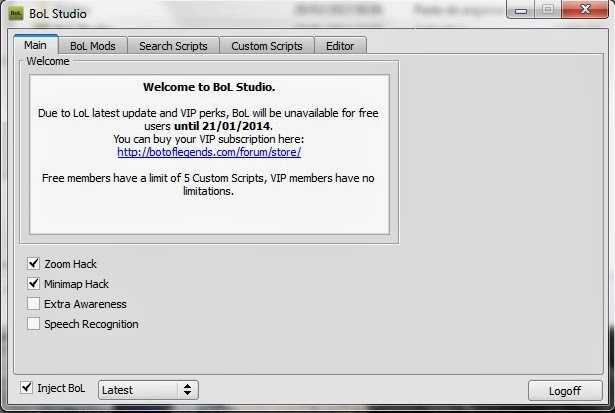Open the botoflegends.com store link
This screenshot has width=615, height=413.
(209, 152)
